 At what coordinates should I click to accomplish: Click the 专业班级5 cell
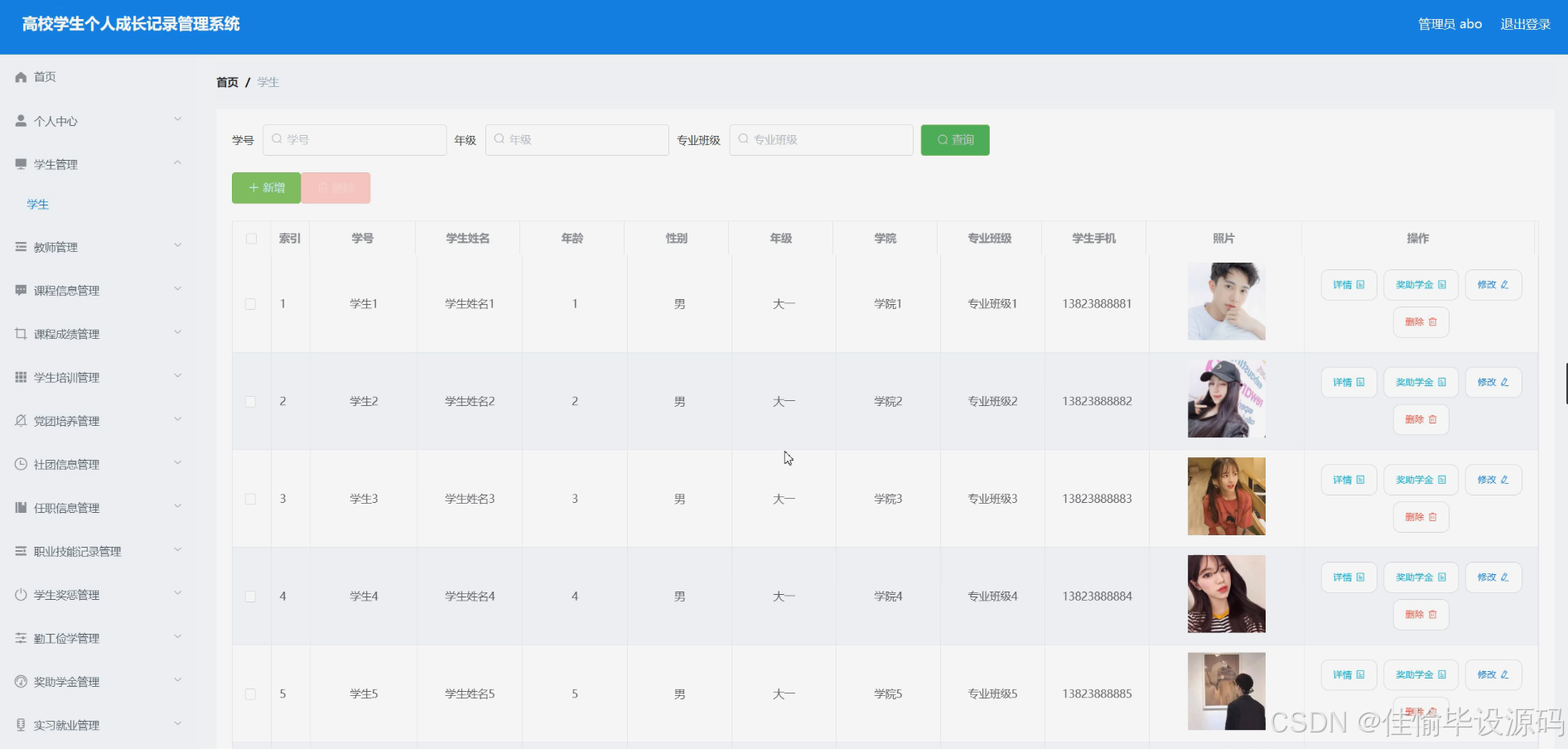point(992,693)
